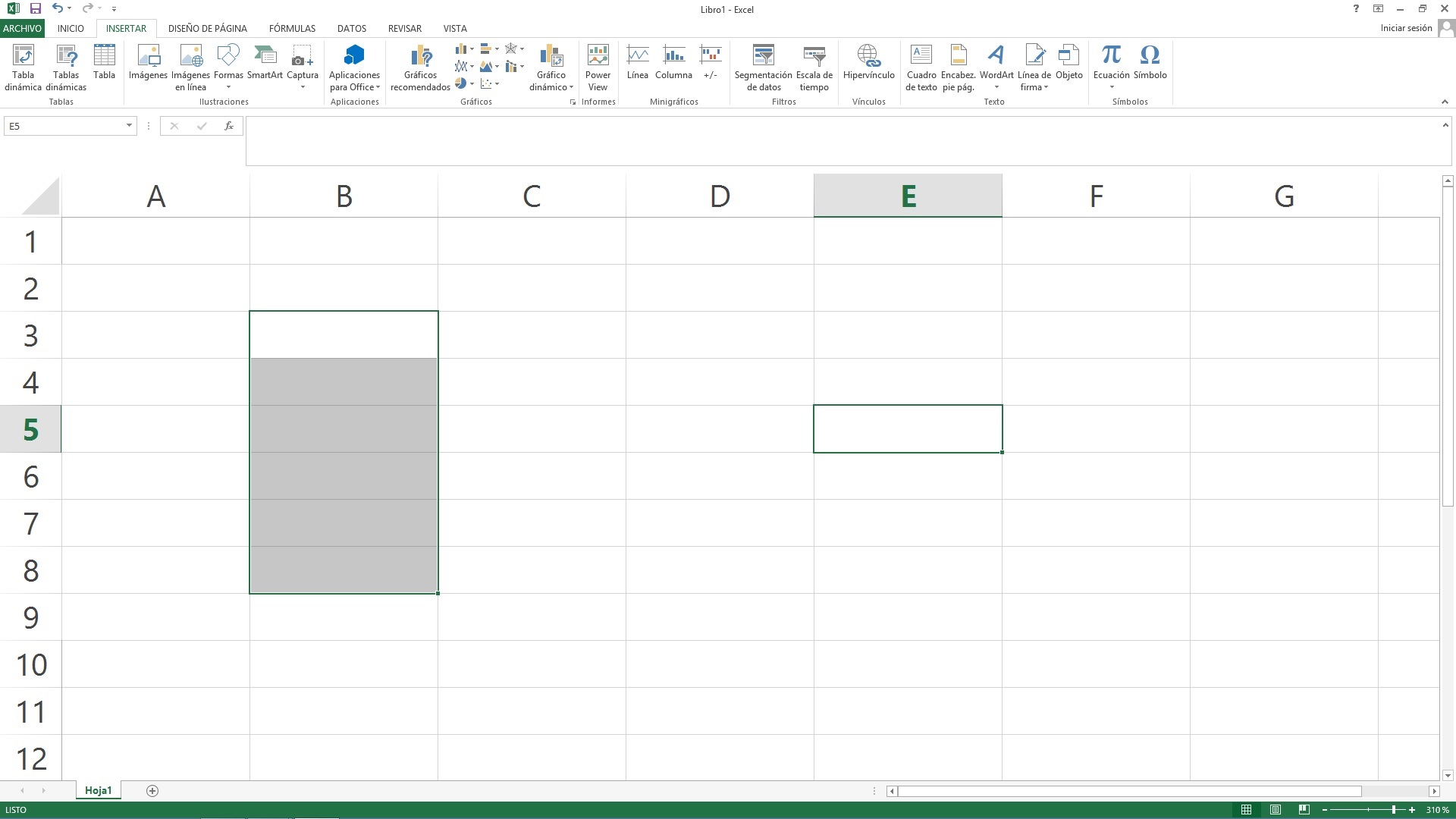Expand the pie chart type dropdown
This screenshot has width=1456, height=819.
472,84
